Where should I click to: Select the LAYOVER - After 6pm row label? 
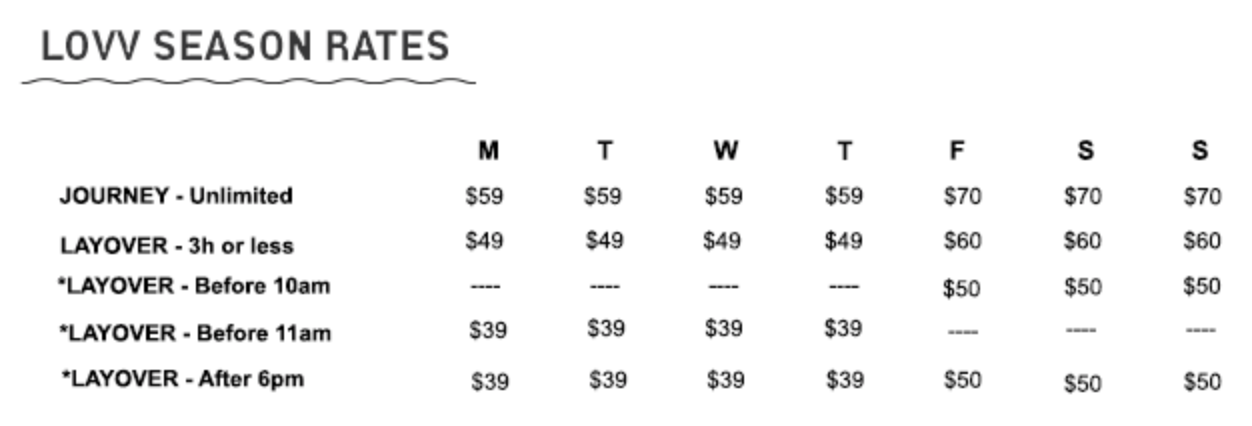[182, 379]
